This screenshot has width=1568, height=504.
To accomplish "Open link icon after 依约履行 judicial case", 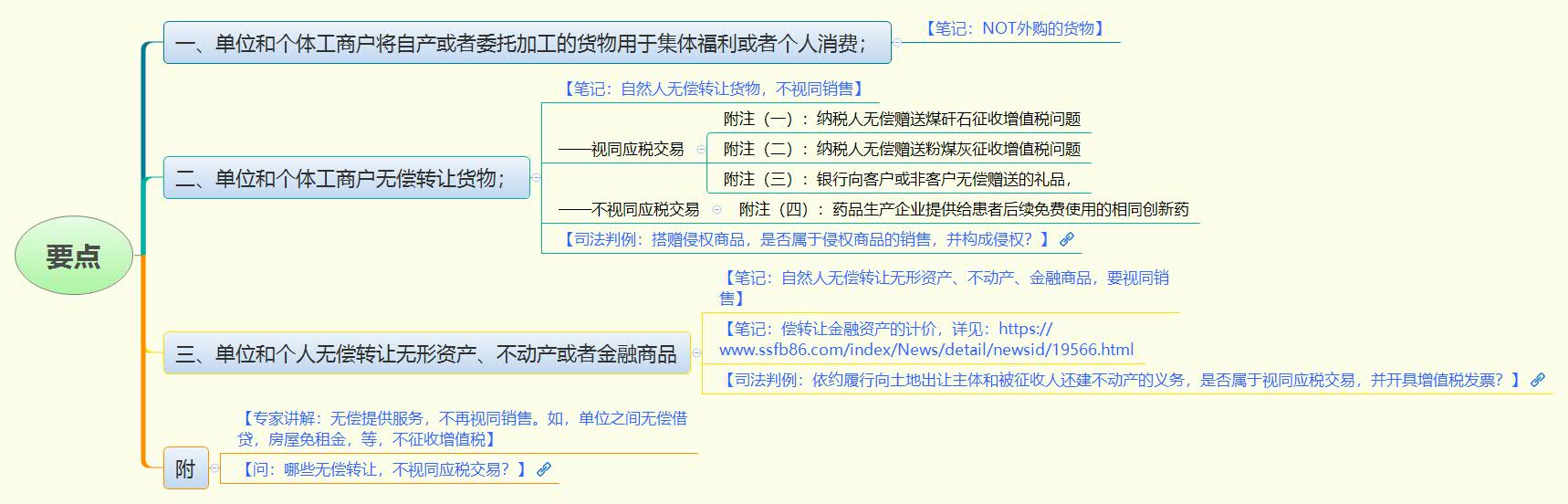I will click(x=1538, y=380).
